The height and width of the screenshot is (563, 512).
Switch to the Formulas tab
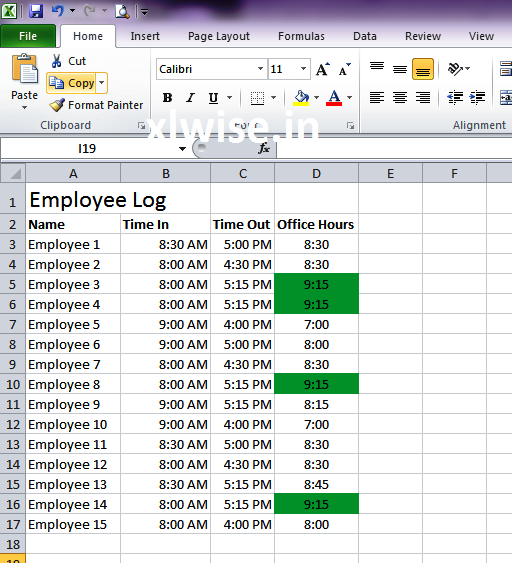[301, 36]
